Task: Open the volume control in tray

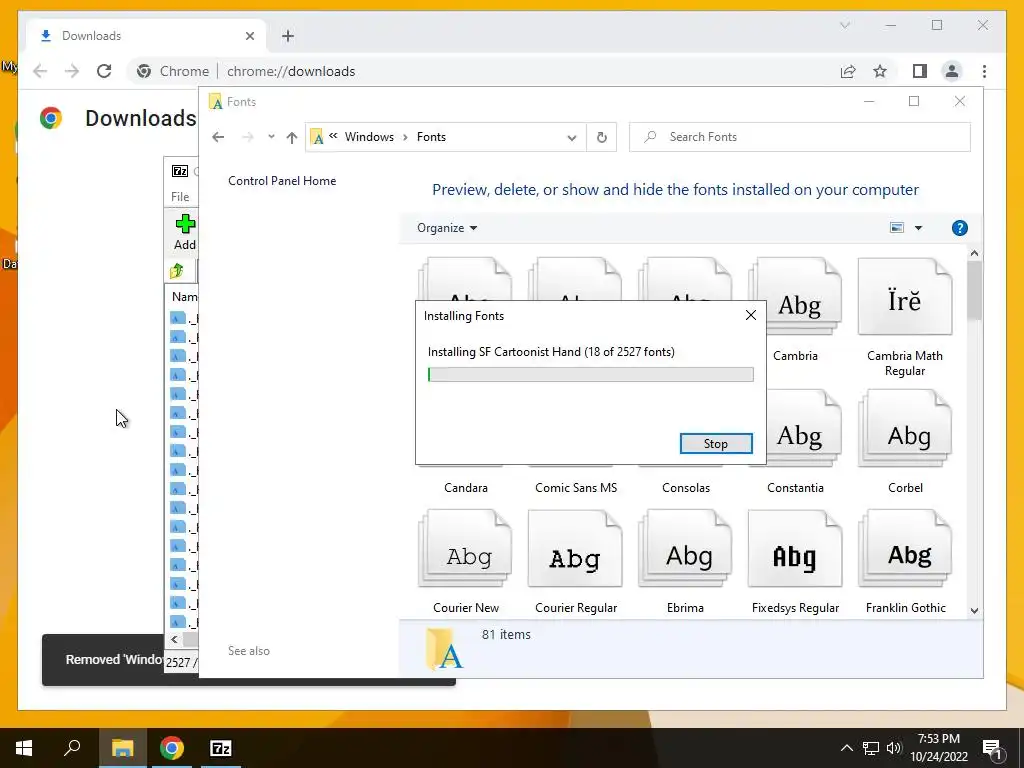Action: point(893,748)
